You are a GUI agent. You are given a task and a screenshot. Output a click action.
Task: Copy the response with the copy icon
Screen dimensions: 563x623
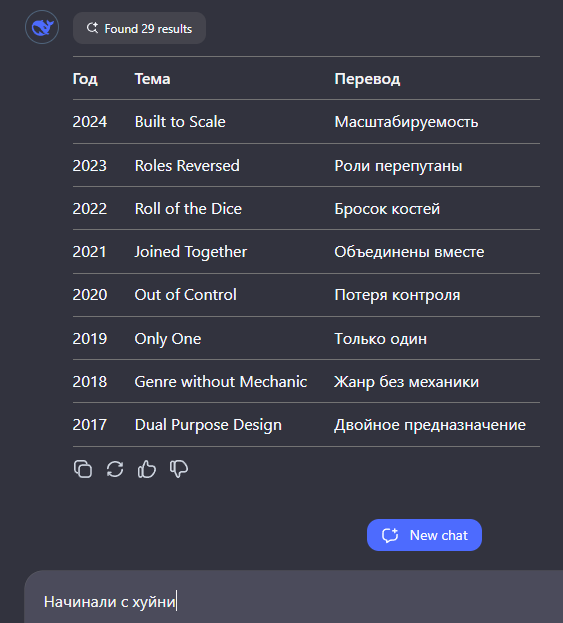(x=83, y=469)
